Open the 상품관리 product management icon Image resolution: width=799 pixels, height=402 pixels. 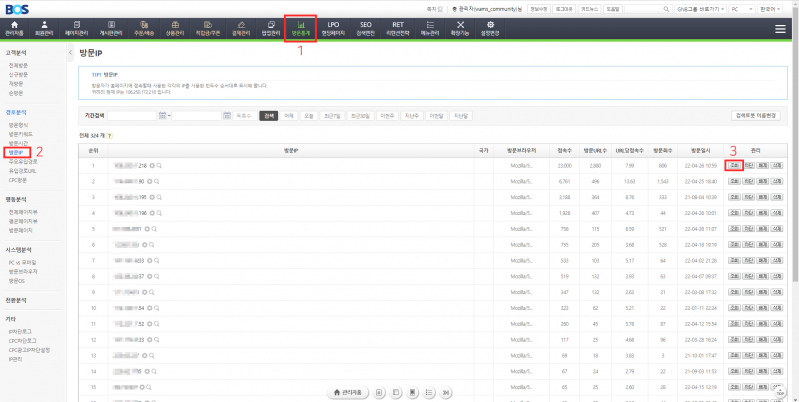[175, 29]
